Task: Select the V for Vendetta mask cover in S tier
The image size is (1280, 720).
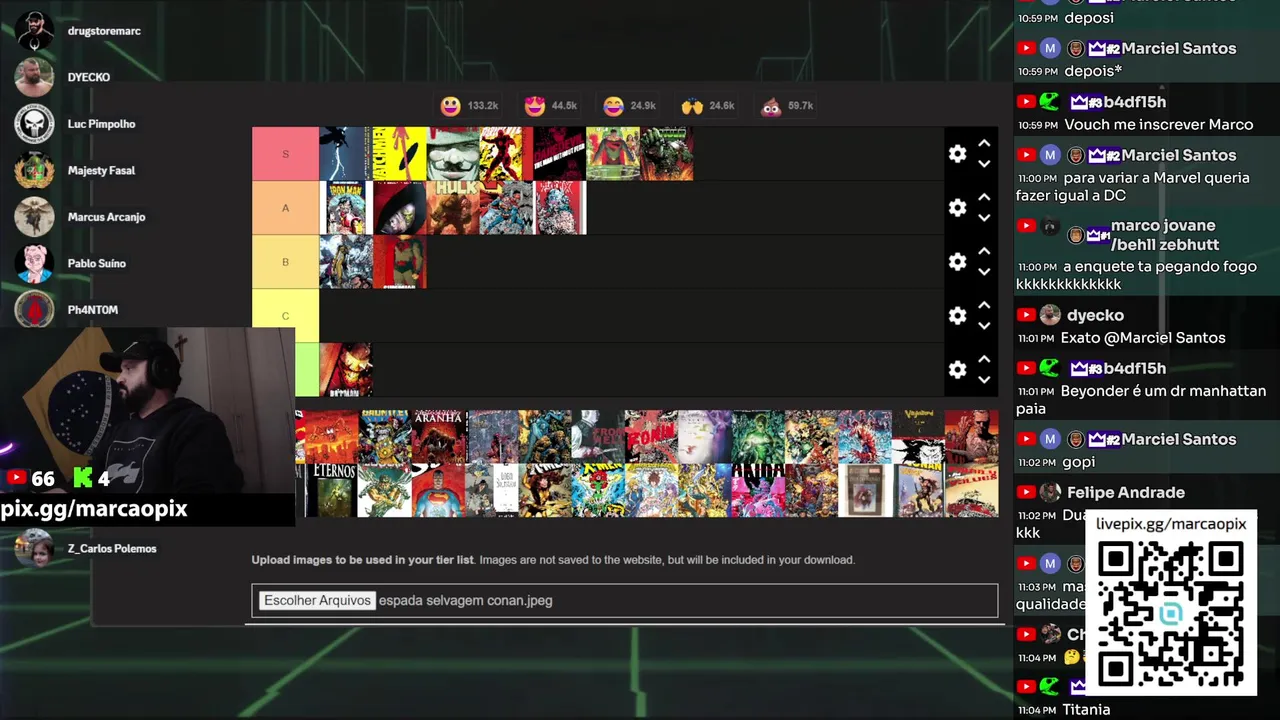Action: (453, 153)
